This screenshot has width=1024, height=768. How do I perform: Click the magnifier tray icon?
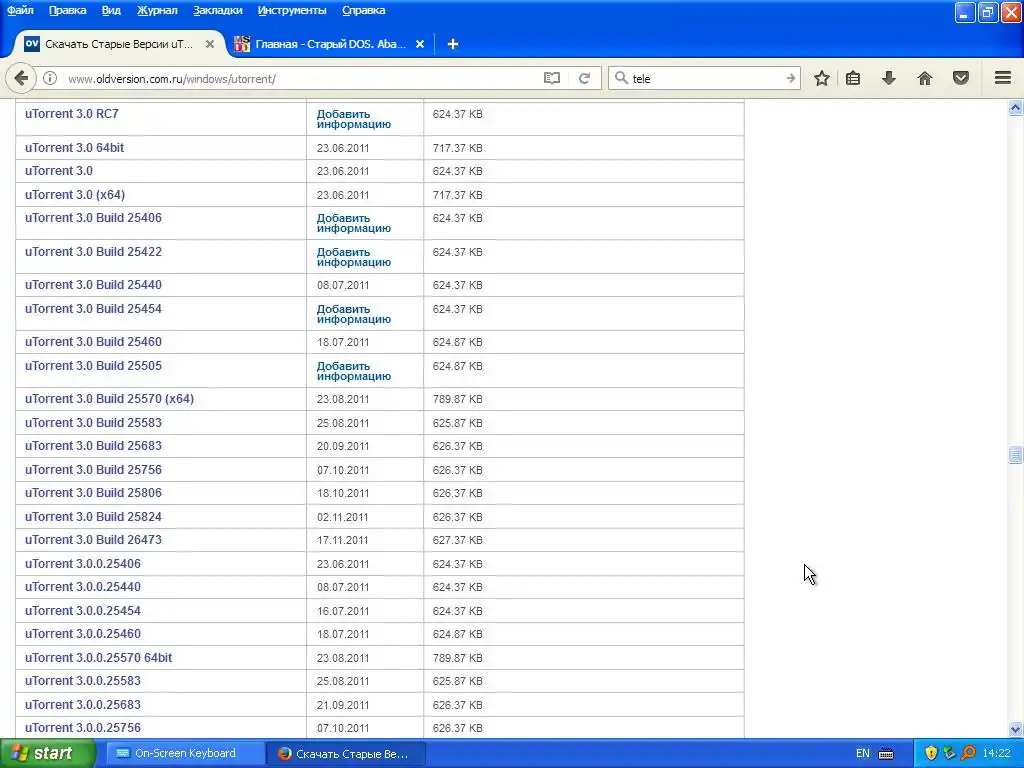pyautogui.click(x=968, y=754)
